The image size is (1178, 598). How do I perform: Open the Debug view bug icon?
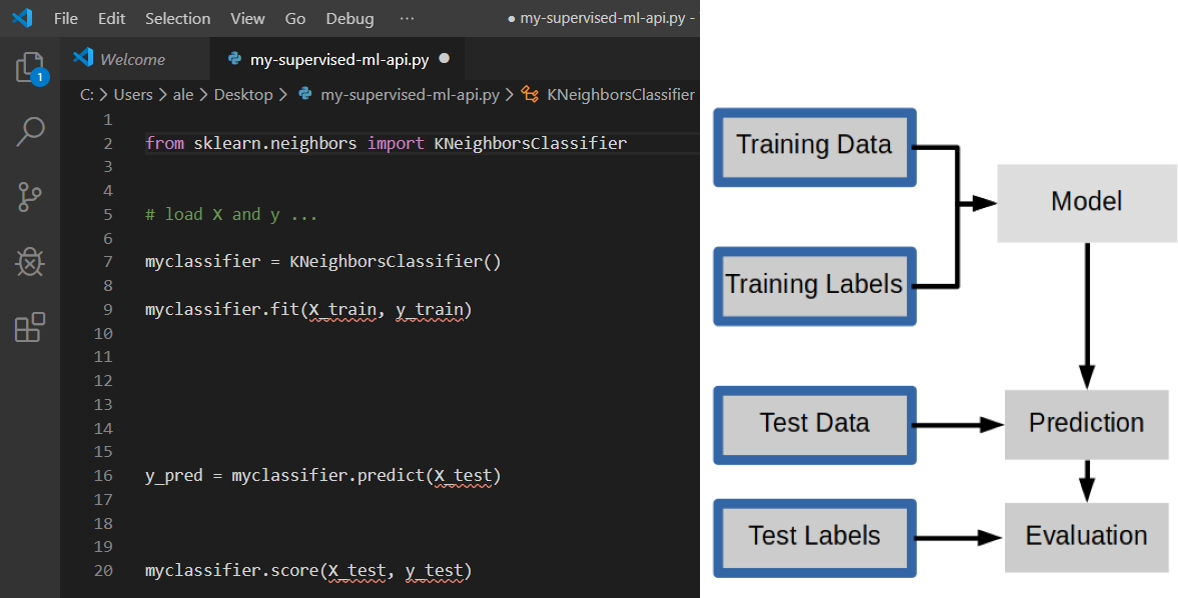[x=30, y=262]
